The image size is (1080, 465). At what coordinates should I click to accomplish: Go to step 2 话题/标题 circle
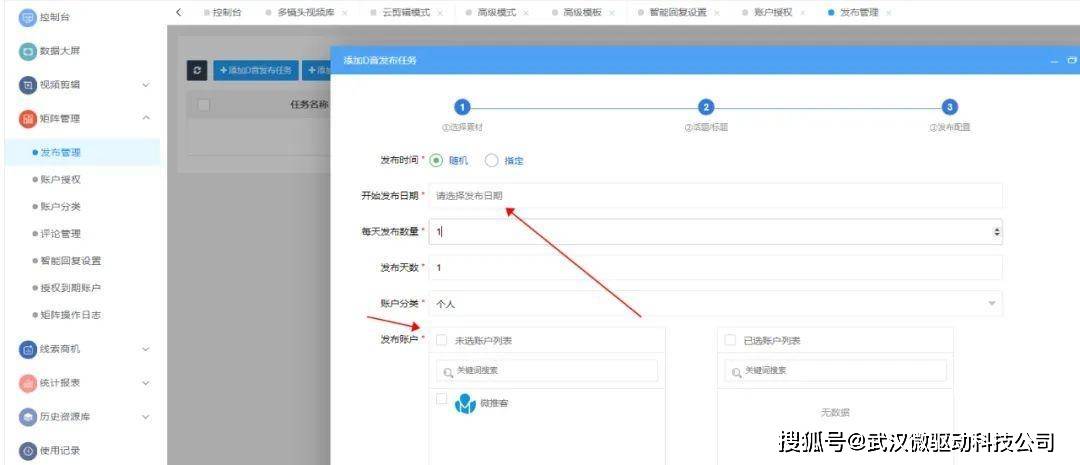pyautogui.click(x=705, y=107)
